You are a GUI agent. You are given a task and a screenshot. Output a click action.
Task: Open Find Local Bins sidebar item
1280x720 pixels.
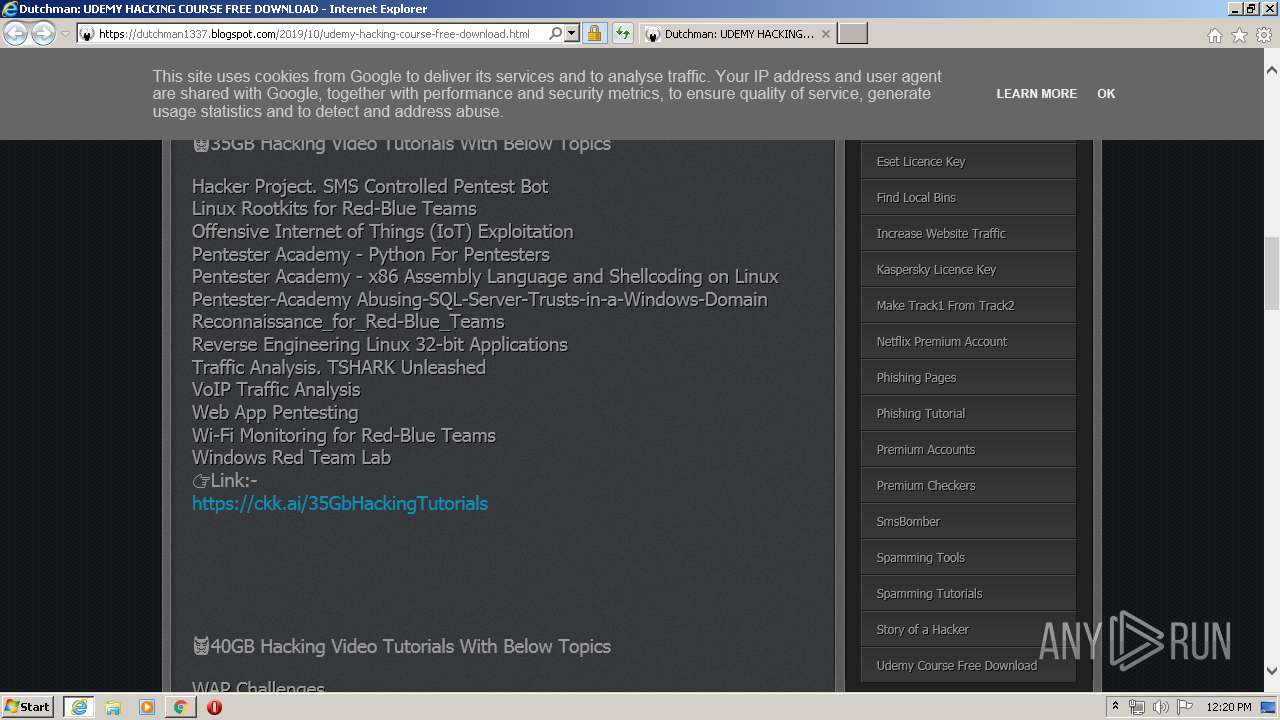968,197
